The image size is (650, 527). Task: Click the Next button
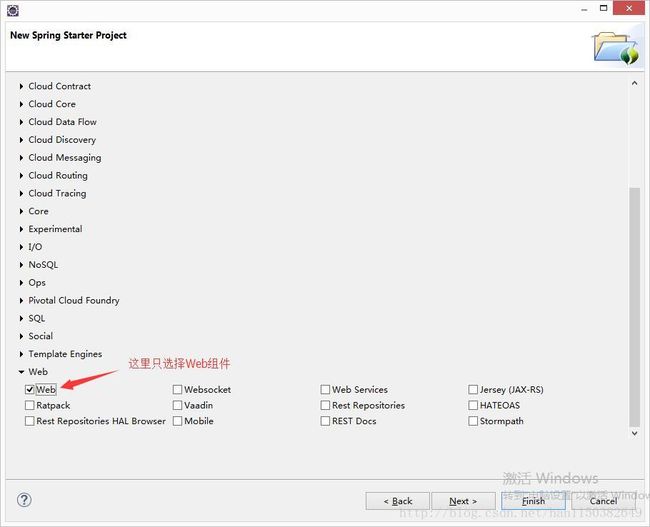463,501
